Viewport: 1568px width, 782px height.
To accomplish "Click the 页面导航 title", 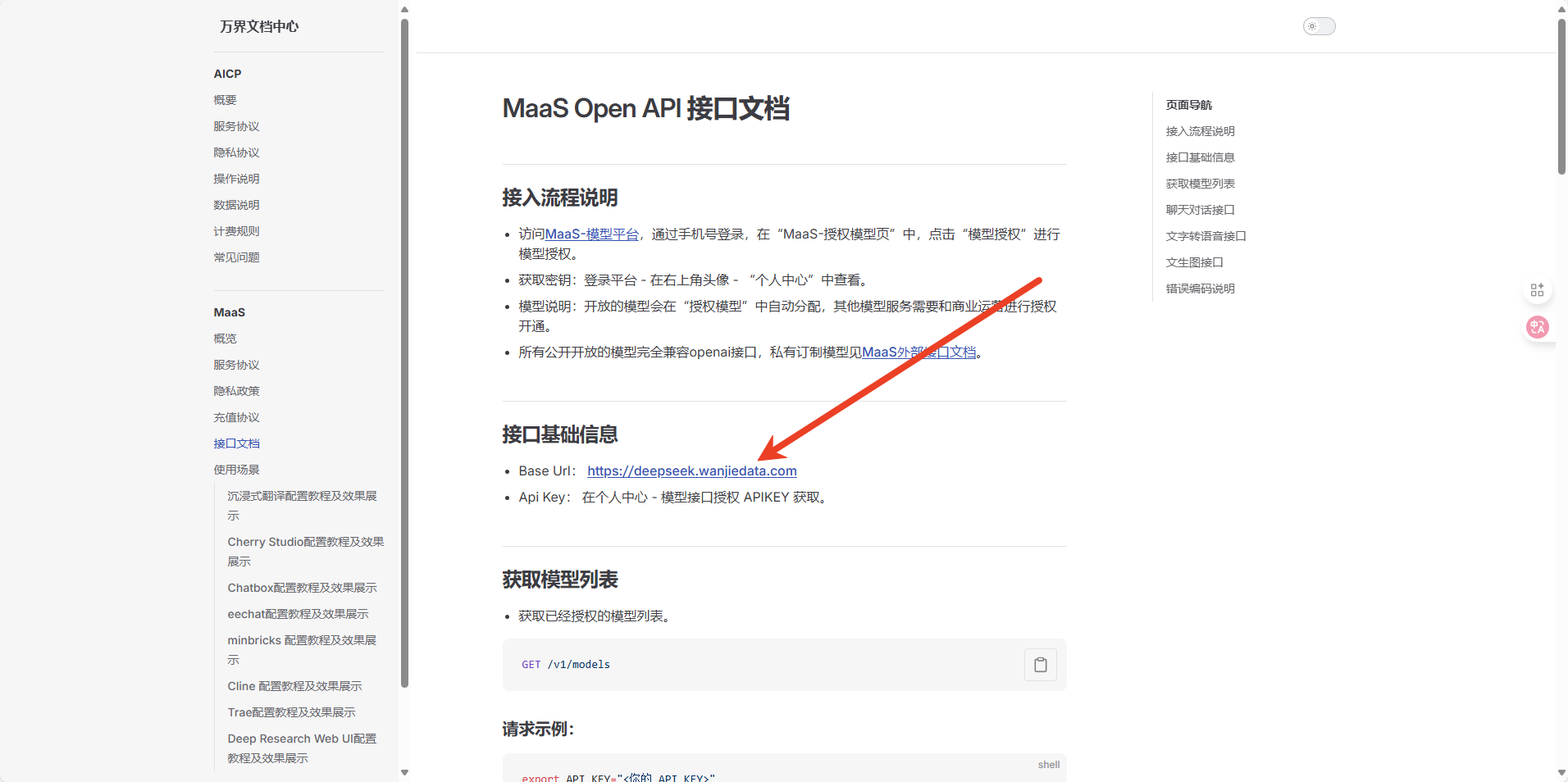I will point(1188,105).
